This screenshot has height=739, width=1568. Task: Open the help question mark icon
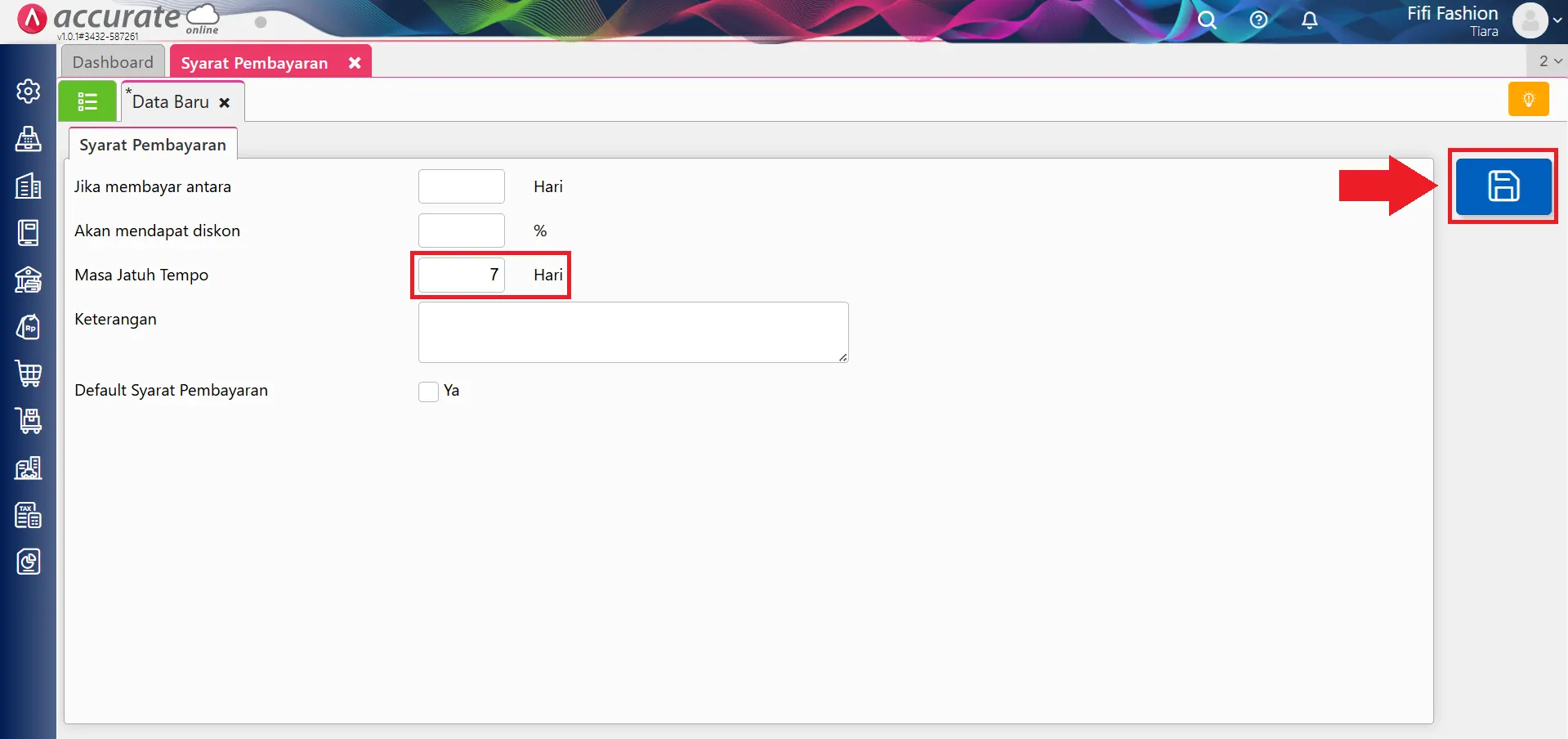[x=1258, y=20]
